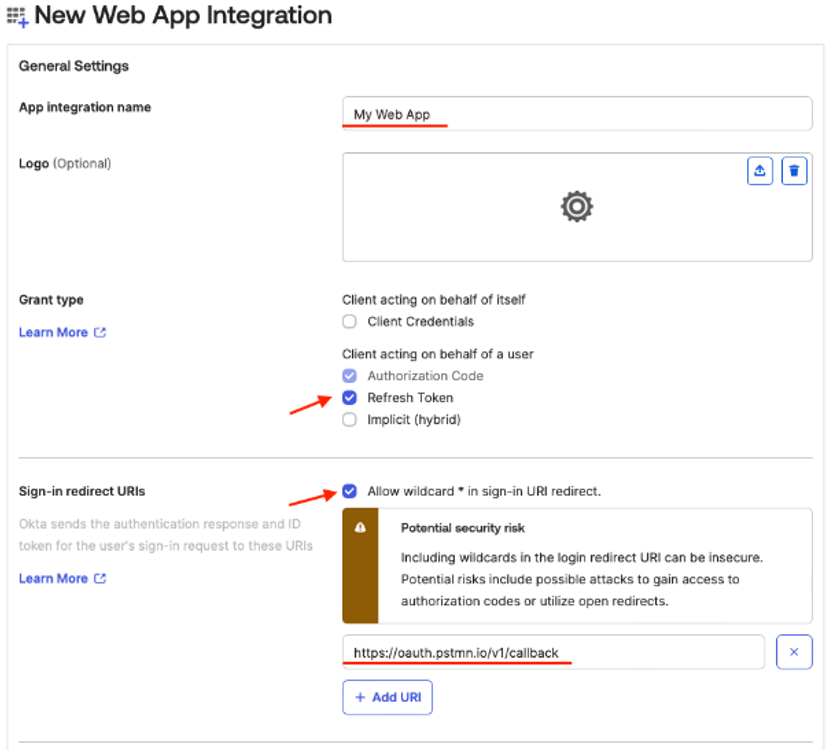Click the warning triangle icon in security notice

click(360, 528)
